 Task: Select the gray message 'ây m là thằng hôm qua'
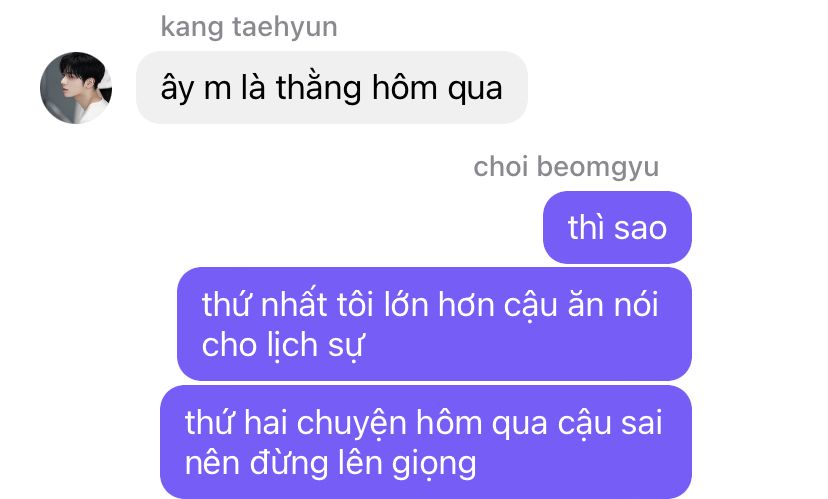coord(332,88)
